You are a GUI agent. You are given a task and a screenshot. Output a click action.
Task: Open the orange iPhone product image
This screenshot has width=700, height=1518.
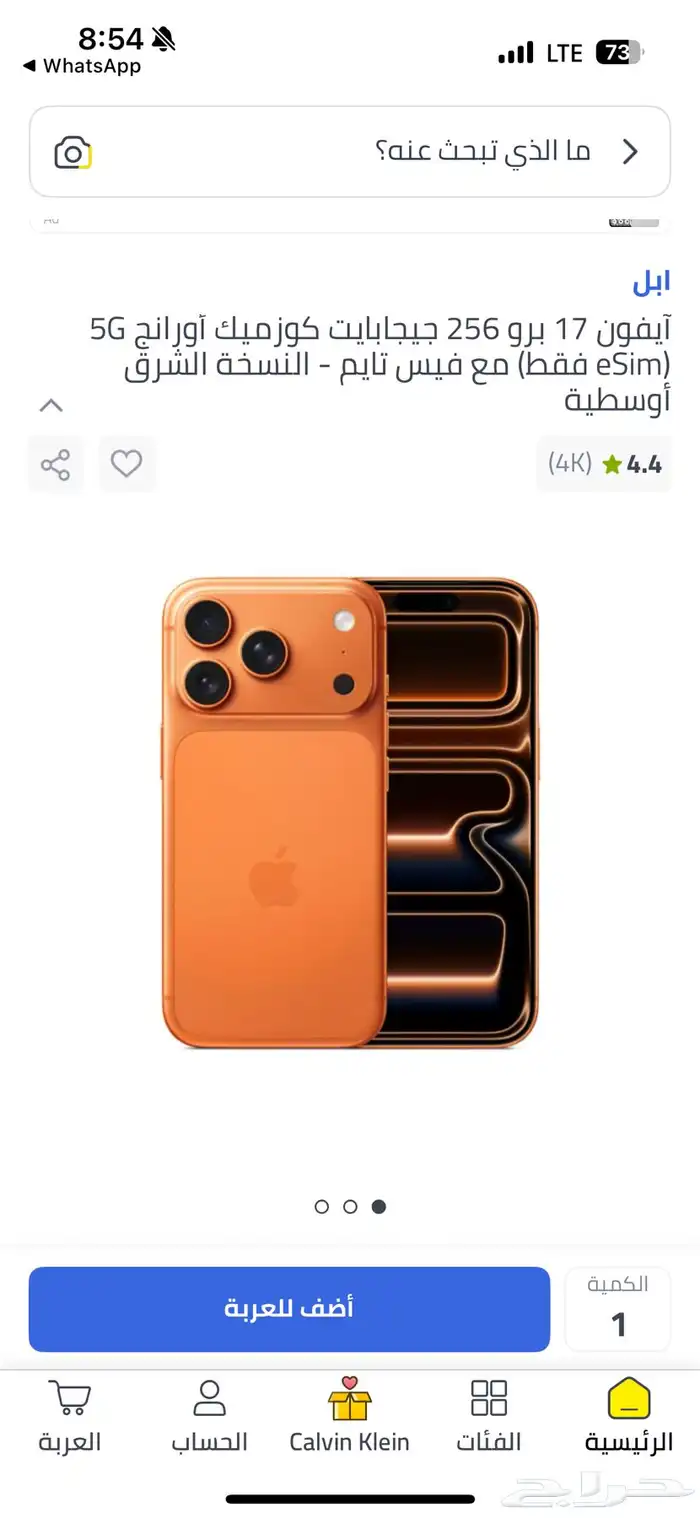350,812
